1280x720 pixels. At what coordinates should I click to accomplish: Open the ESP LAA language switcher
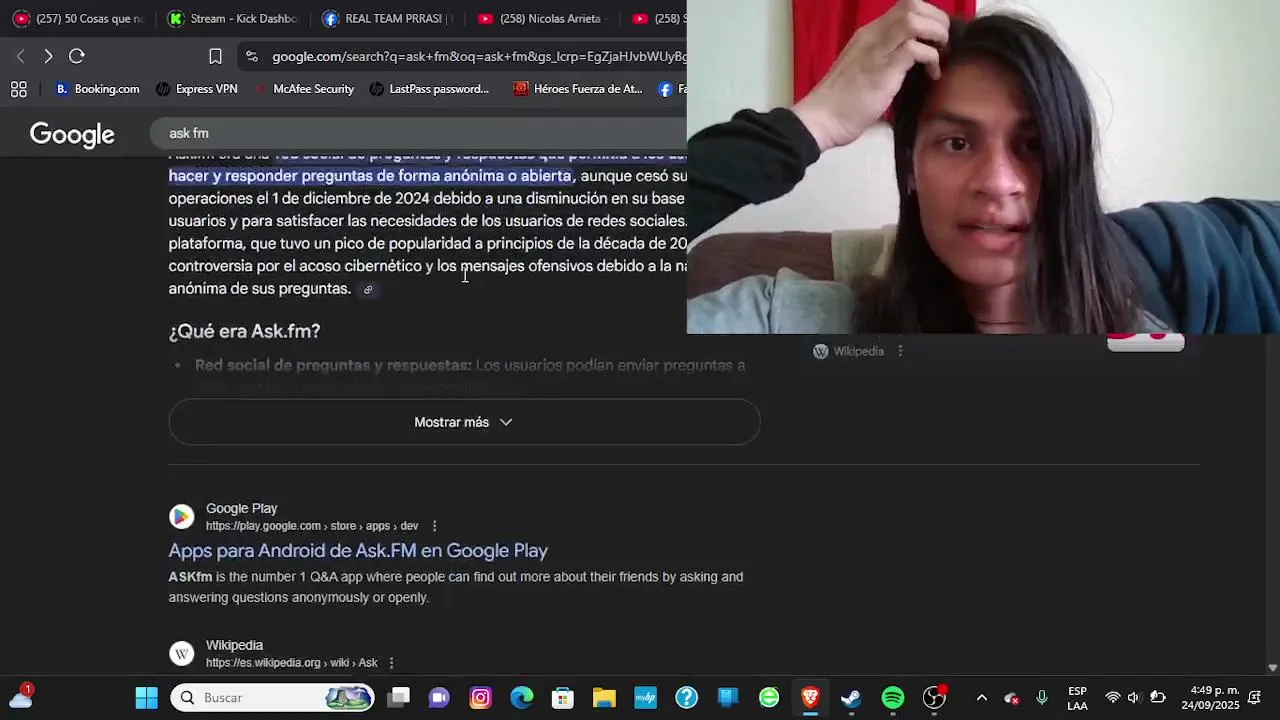click(1077, 698)
